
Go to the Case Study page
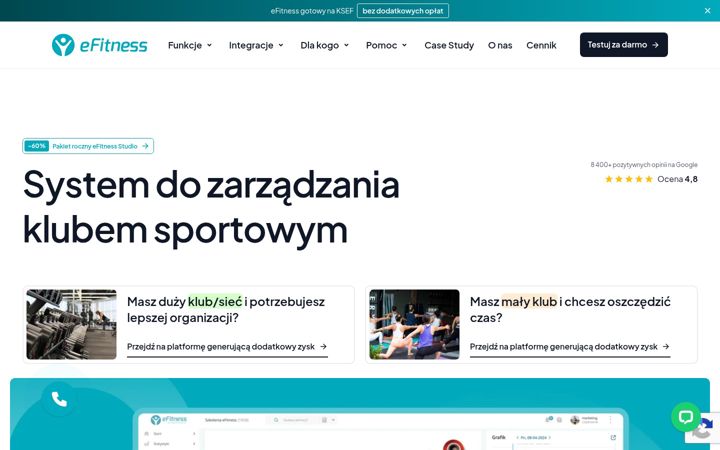click(x=449, y=45)
